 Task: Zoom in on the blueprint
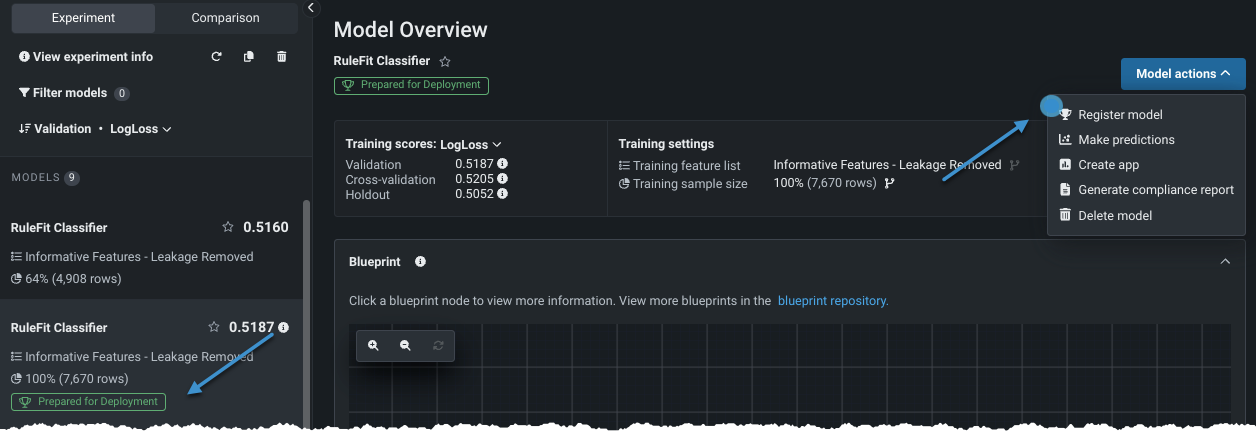pos(373,345)
